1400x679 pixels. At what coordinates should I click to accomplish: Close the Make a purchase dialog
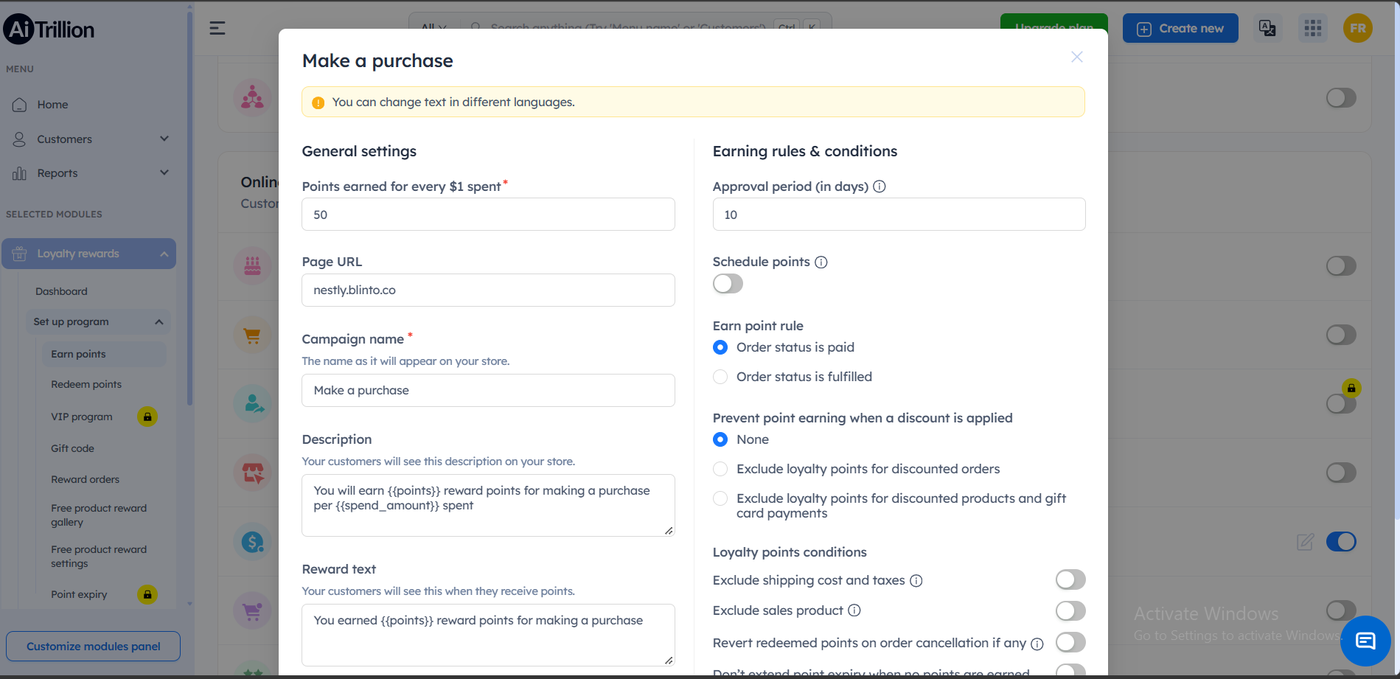1077,57
